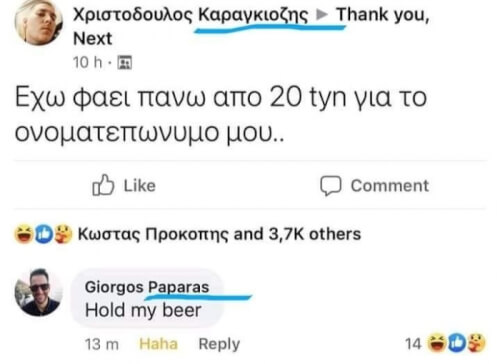Click the Comment button label
Screen dimensions: 500x364
[390, 186]
